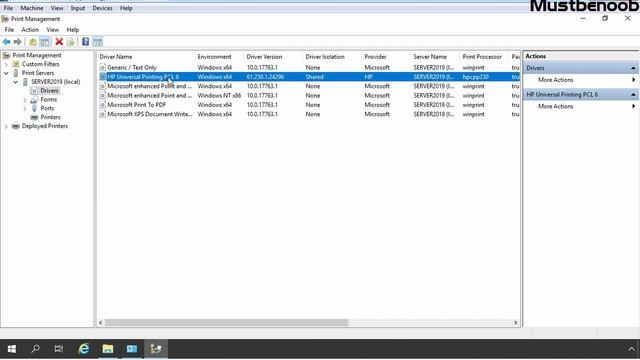The image size is (640, 360).
Task: Open File Explorer from the taskbar
Action: (x=108, y=349)
